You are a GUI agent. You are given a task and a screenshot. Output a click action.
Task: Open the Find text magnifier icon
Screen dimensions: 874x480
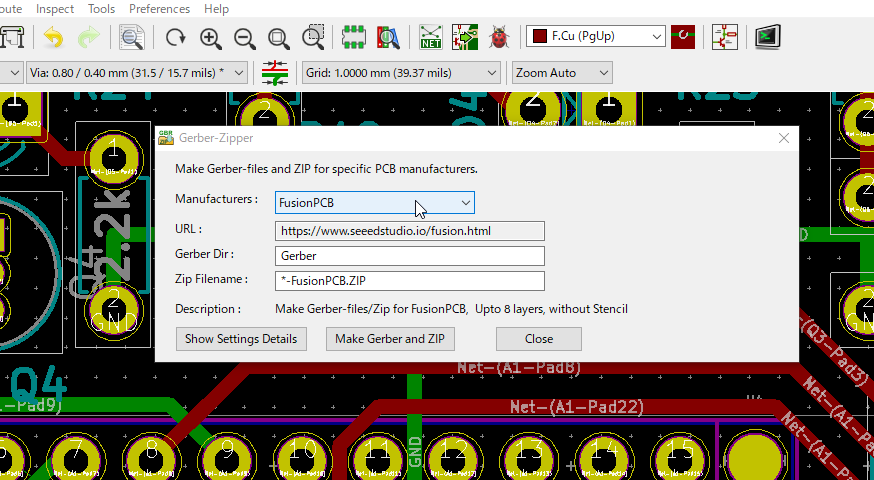coord(132,37)
